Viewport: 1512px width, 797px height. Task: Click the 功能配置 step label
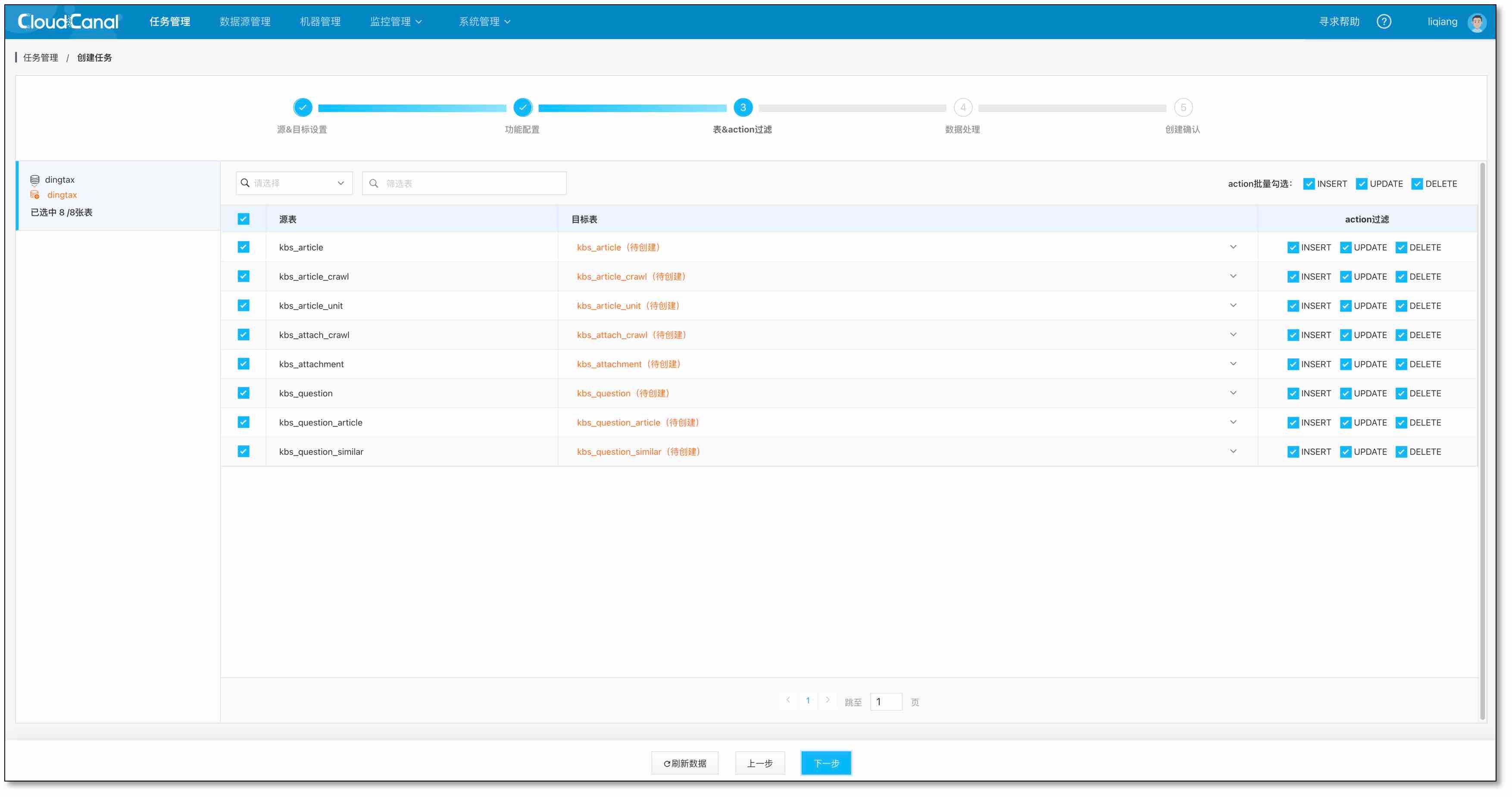[522, 130]
